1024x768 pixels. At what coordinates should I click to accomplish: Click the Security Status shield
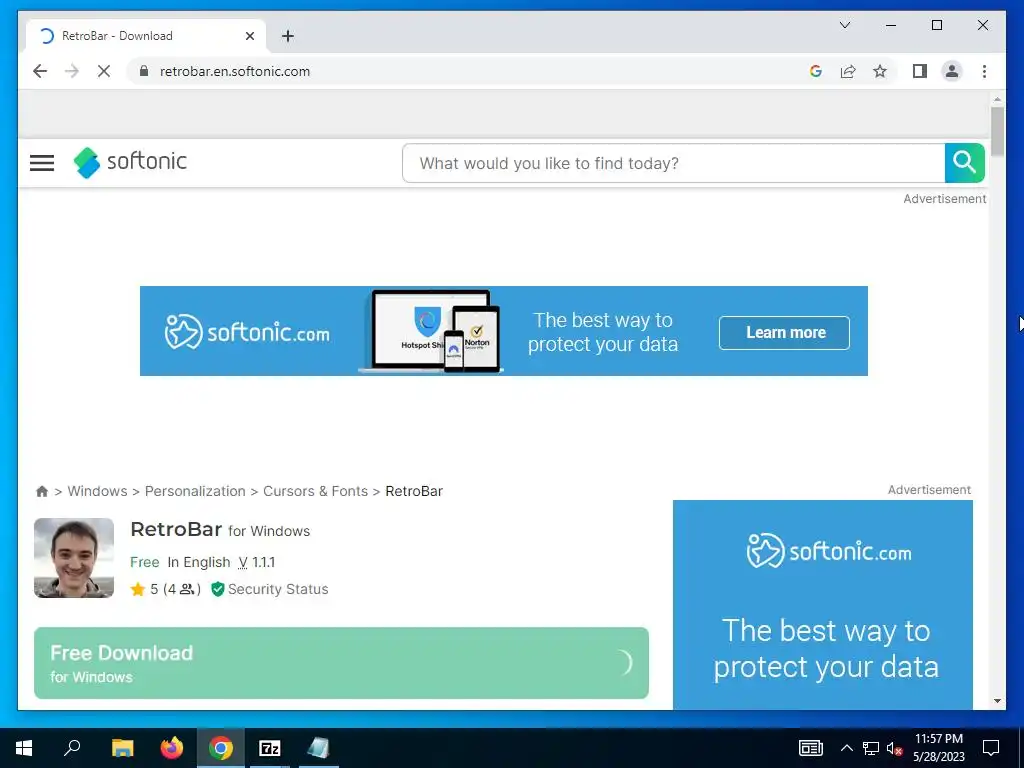point(217,589)
